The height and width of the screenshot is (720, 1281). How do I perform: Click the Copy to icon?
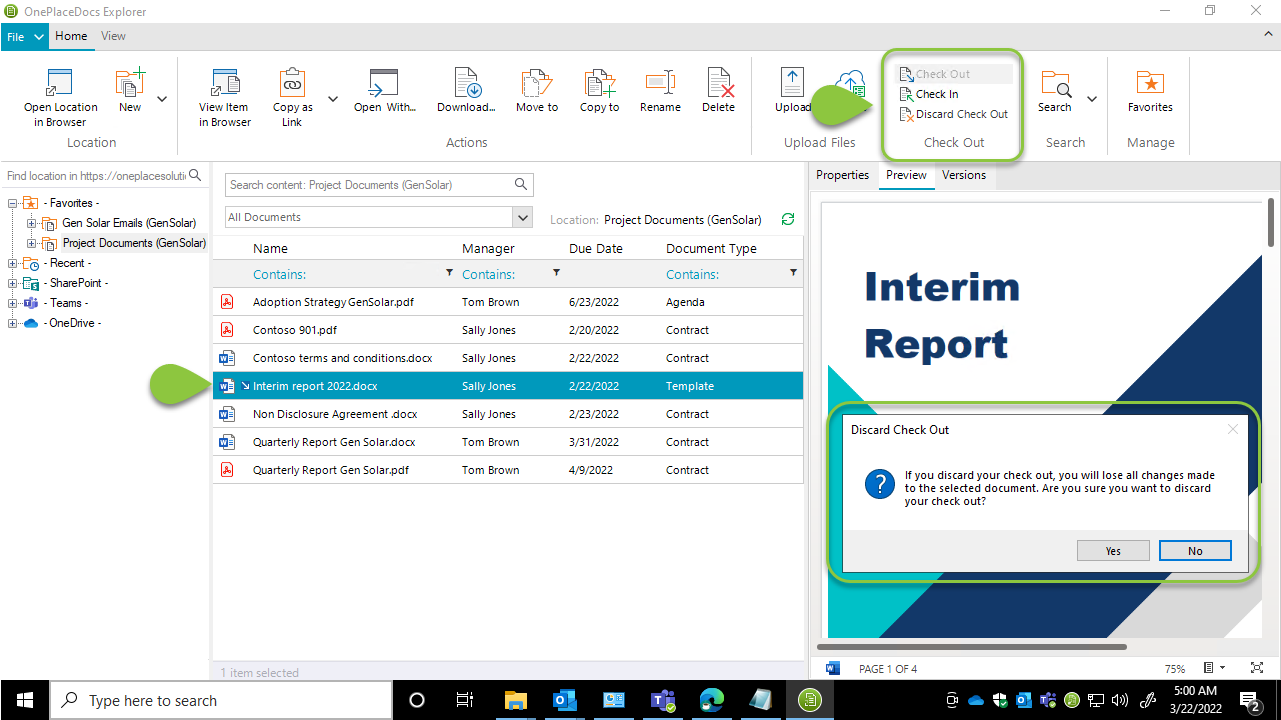[x=599, y=83]
